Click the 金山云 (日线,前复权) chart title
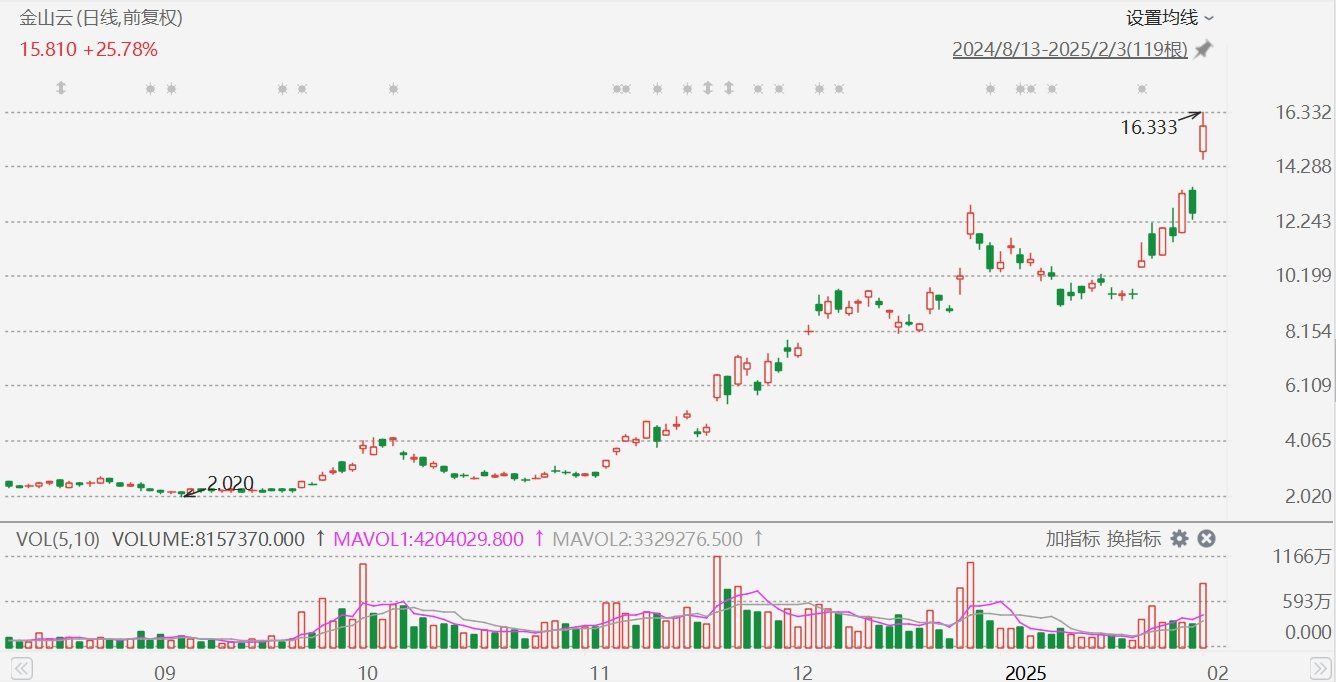 coord(101,18)
